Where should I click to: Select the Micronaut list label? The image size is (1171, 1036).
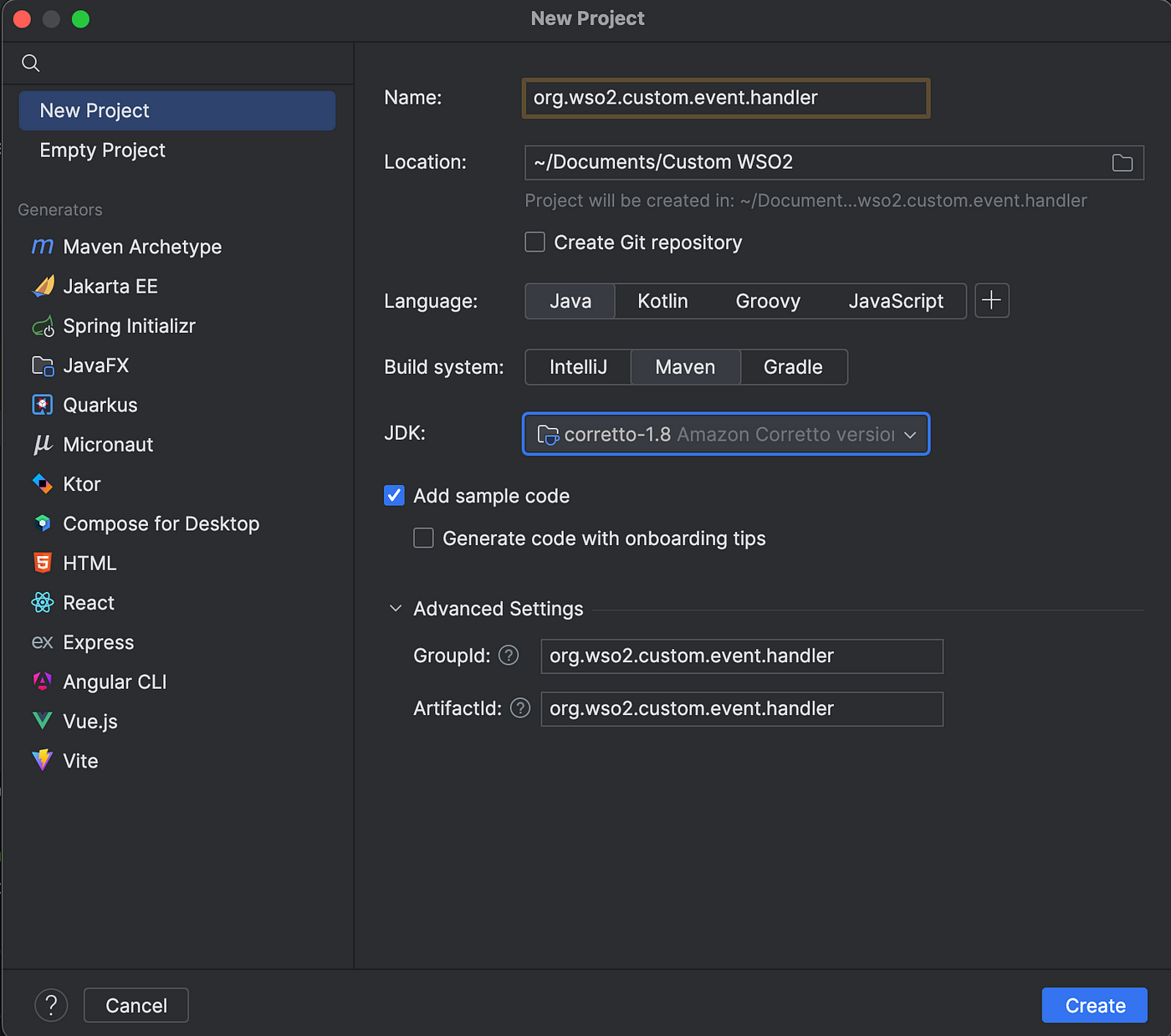(x=108, y=445)
